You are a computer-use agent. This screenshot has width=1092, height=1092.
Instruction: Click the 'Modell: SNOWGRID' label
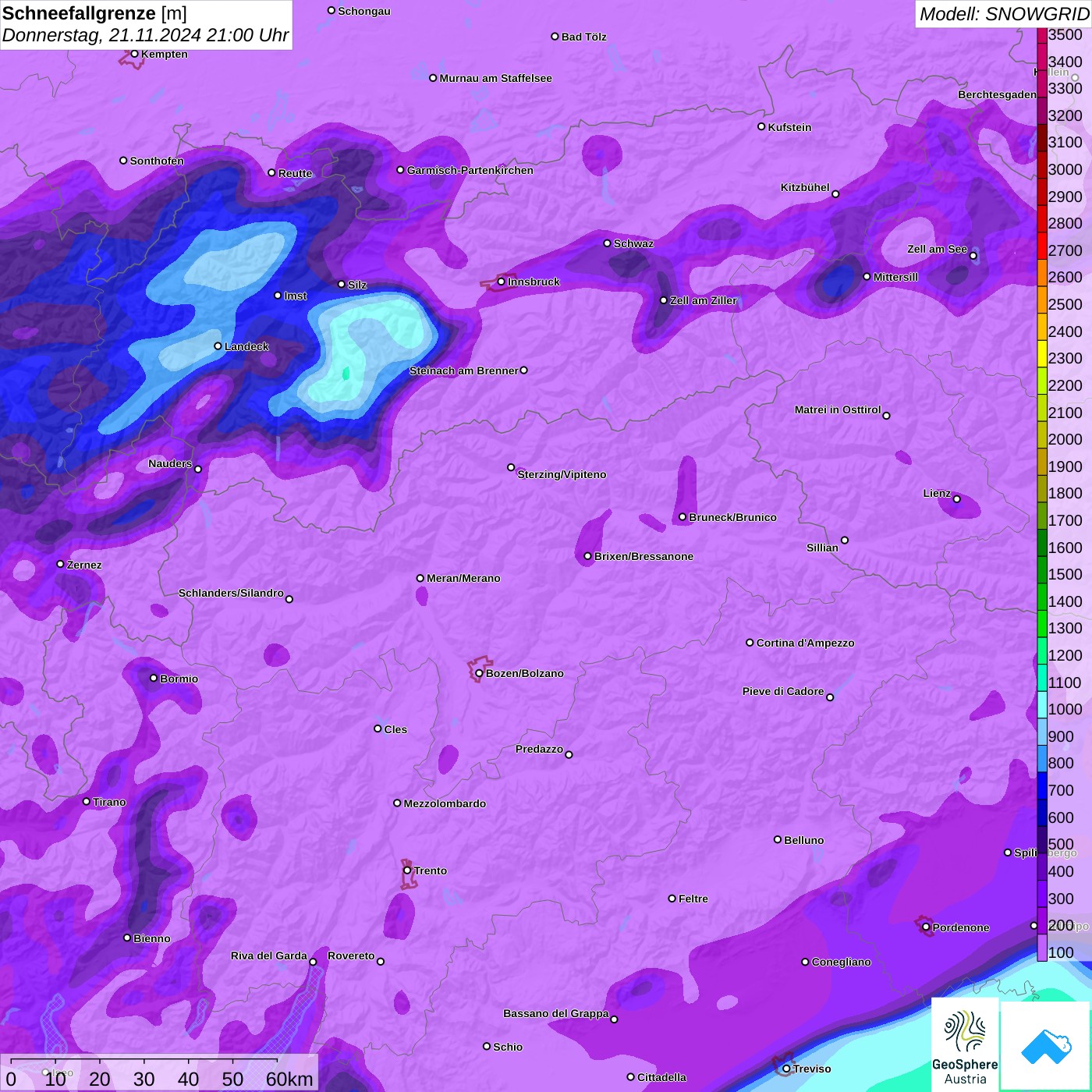(x=1004, y=13)
